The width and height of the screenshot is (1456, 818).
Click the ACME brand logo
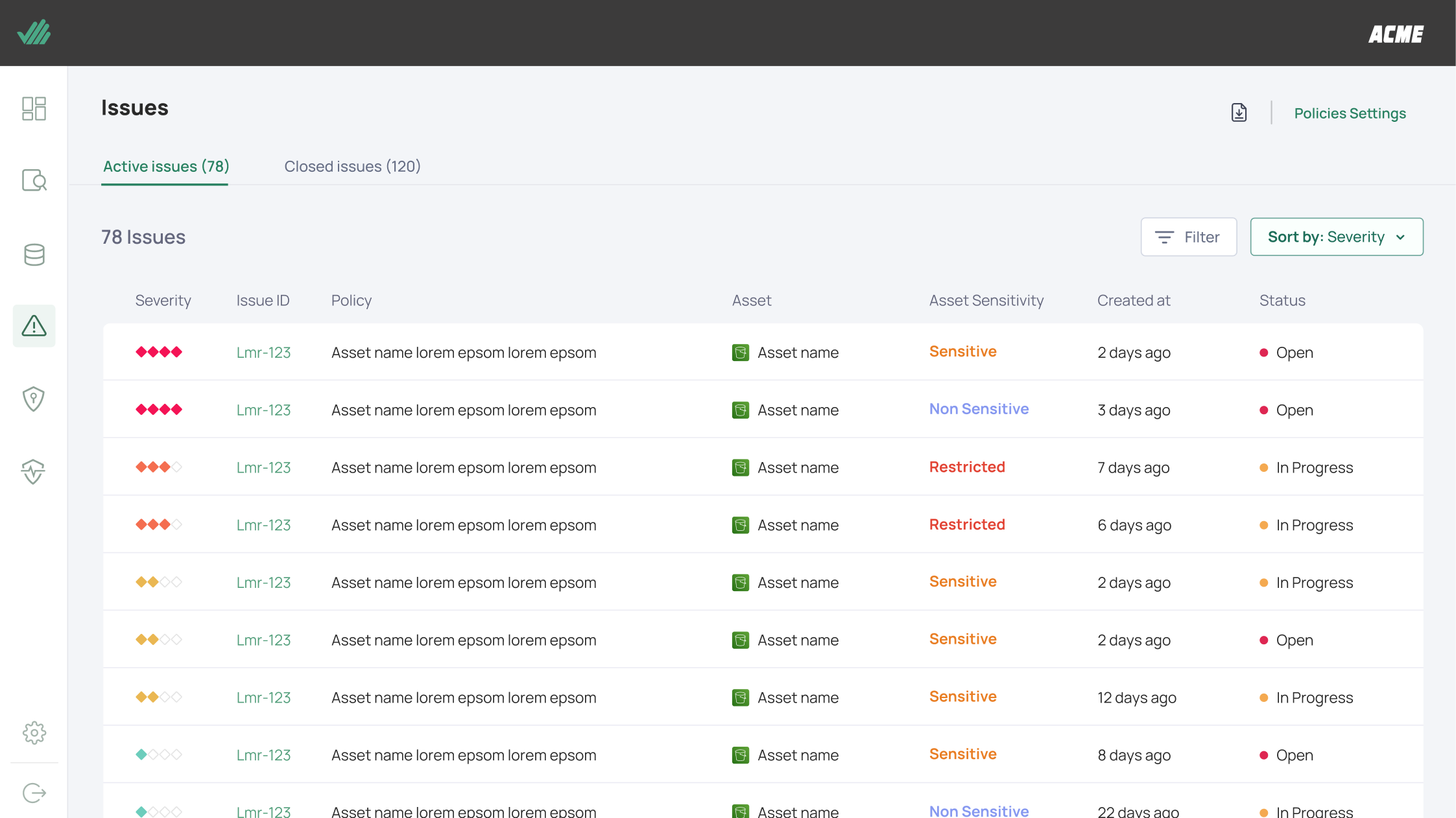1396,34
